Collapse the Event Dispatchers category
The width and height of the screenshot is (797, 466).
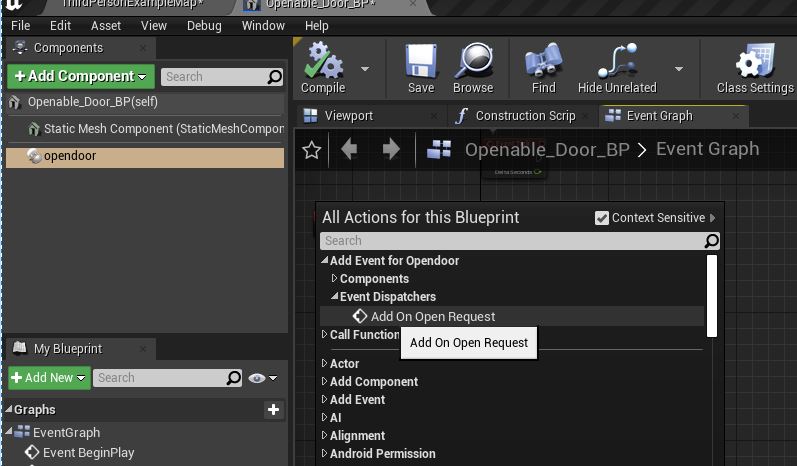tap(334, 296)
